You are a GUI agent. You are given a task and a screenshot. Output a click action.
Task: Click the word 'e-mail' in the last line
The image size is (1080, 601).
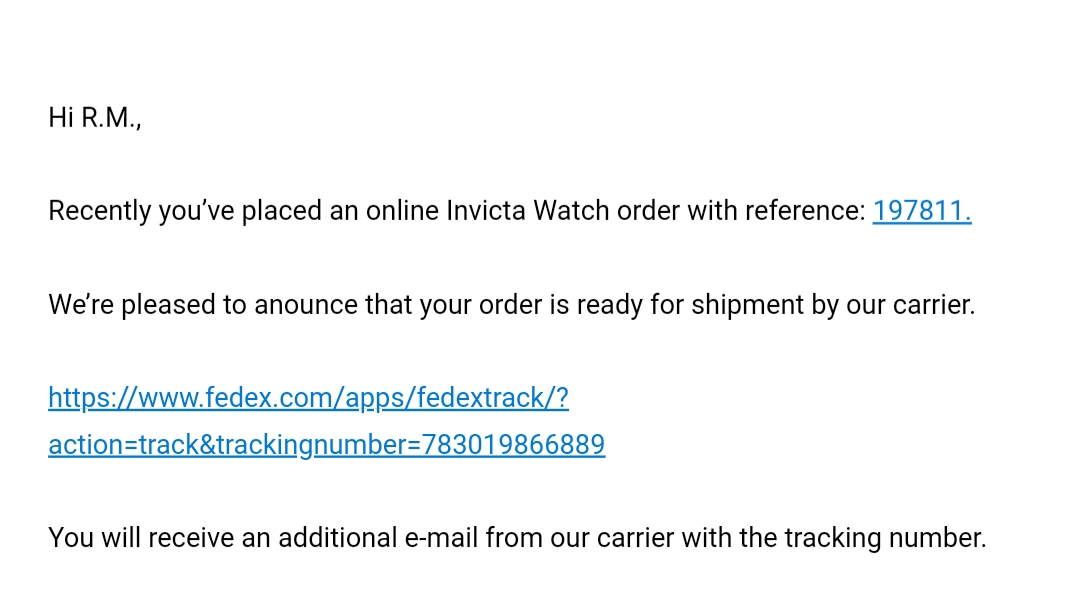441,538
